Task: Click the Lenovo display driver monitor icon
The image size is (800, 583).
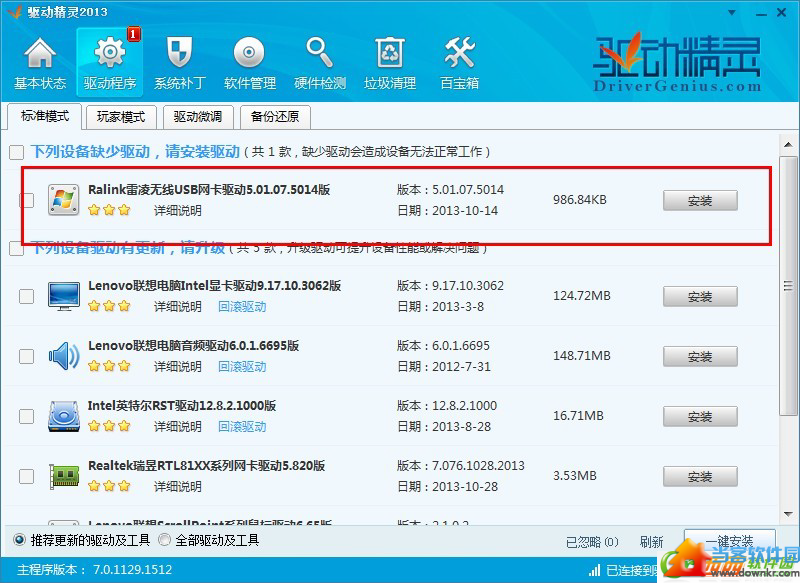Action: (64, 296)
